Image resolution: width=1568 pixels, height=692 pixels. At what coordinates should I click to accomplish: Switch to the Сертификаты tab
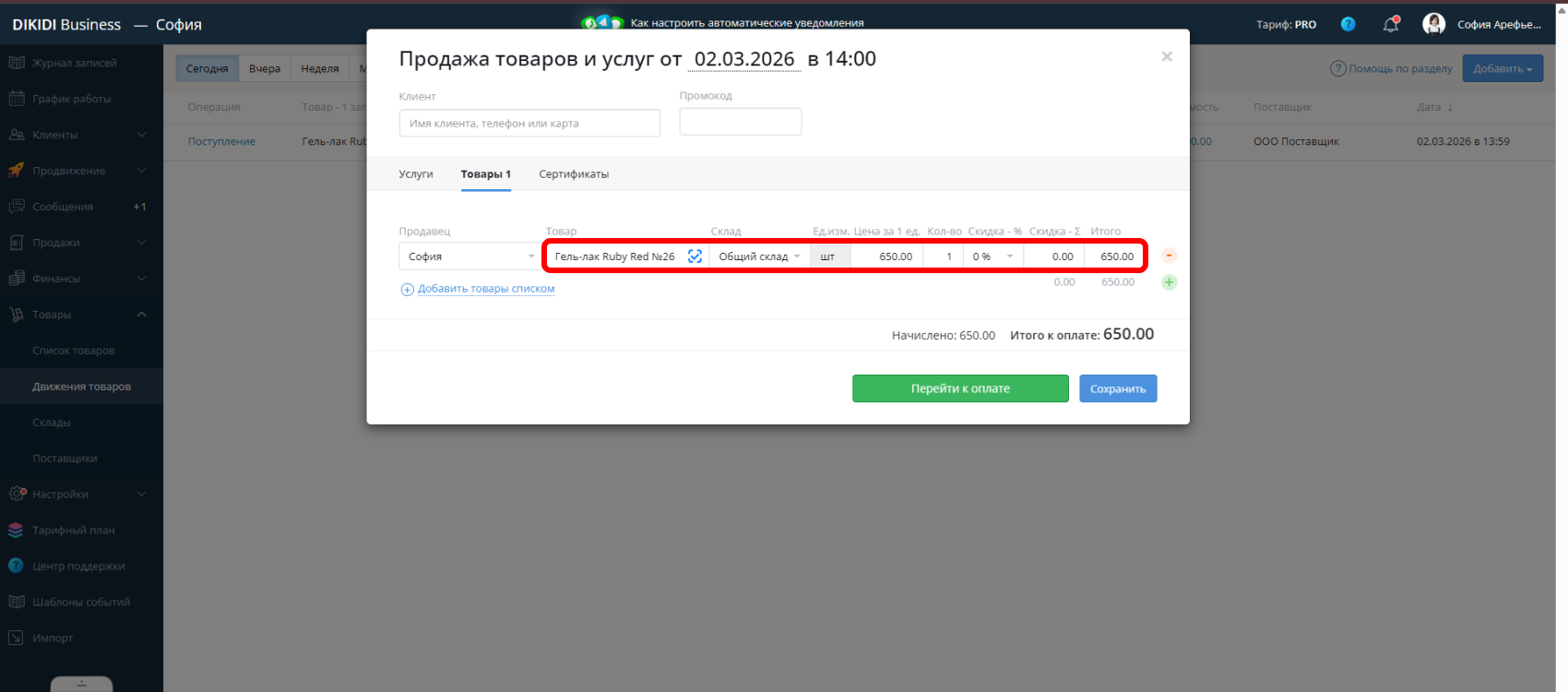coord(574,174)
